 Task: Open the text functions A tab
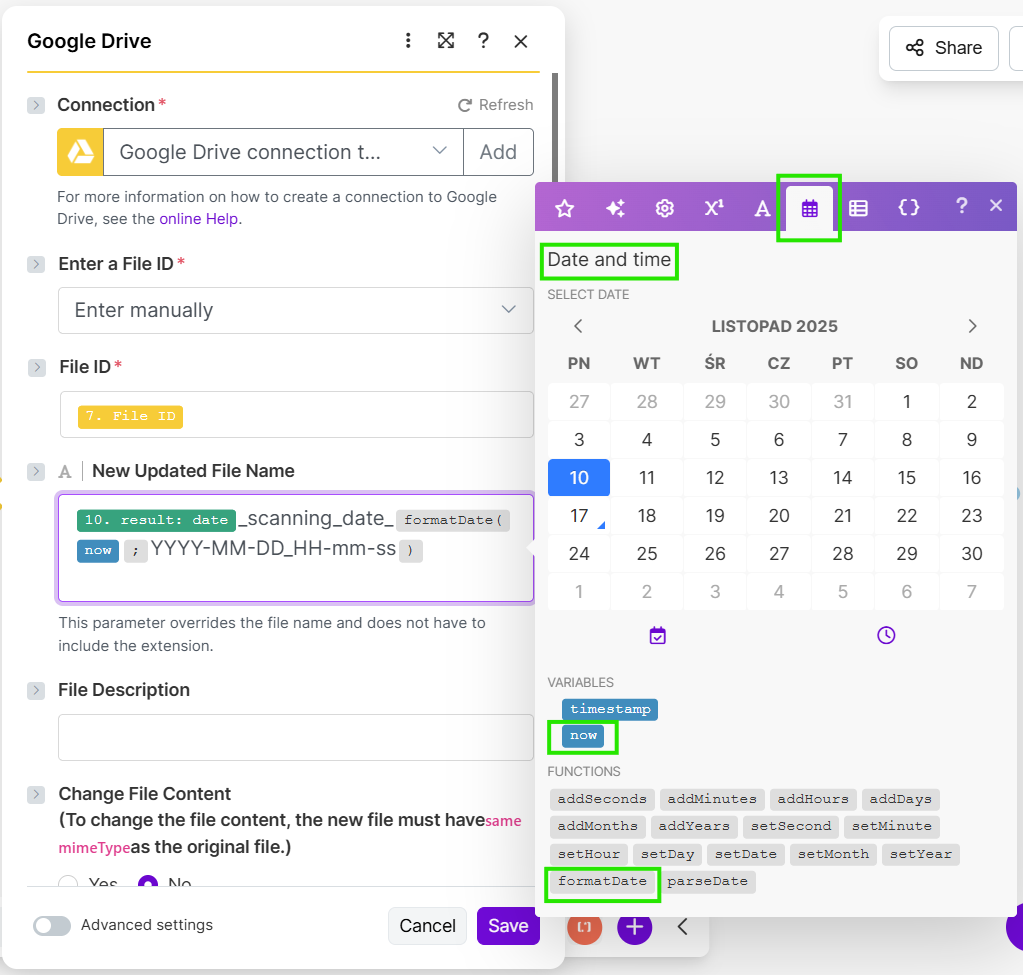pyautogui.click(x=762, y=209)
